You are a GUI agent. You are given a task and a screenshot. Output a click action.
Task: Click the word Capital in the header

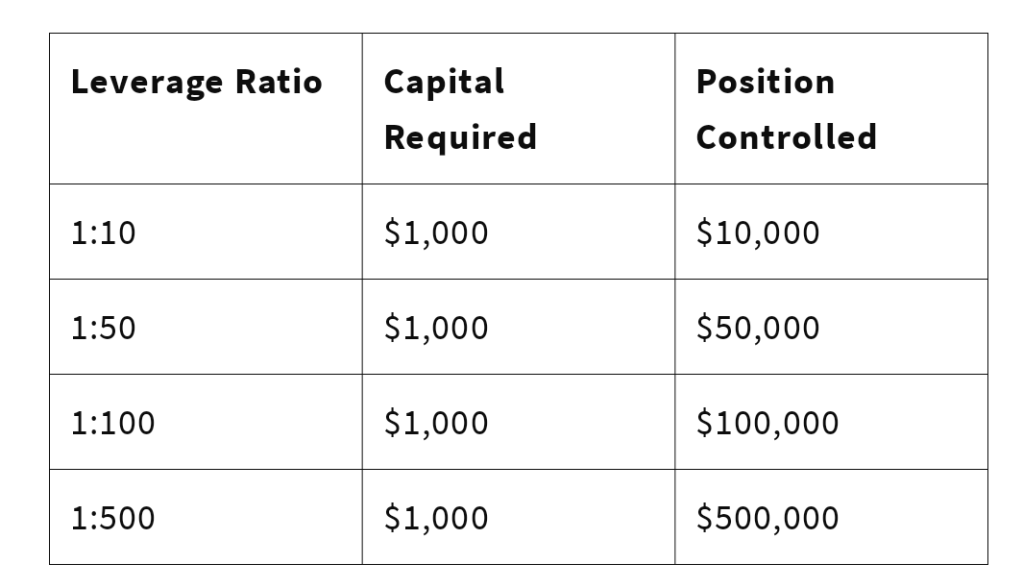(x=444, y=83)
